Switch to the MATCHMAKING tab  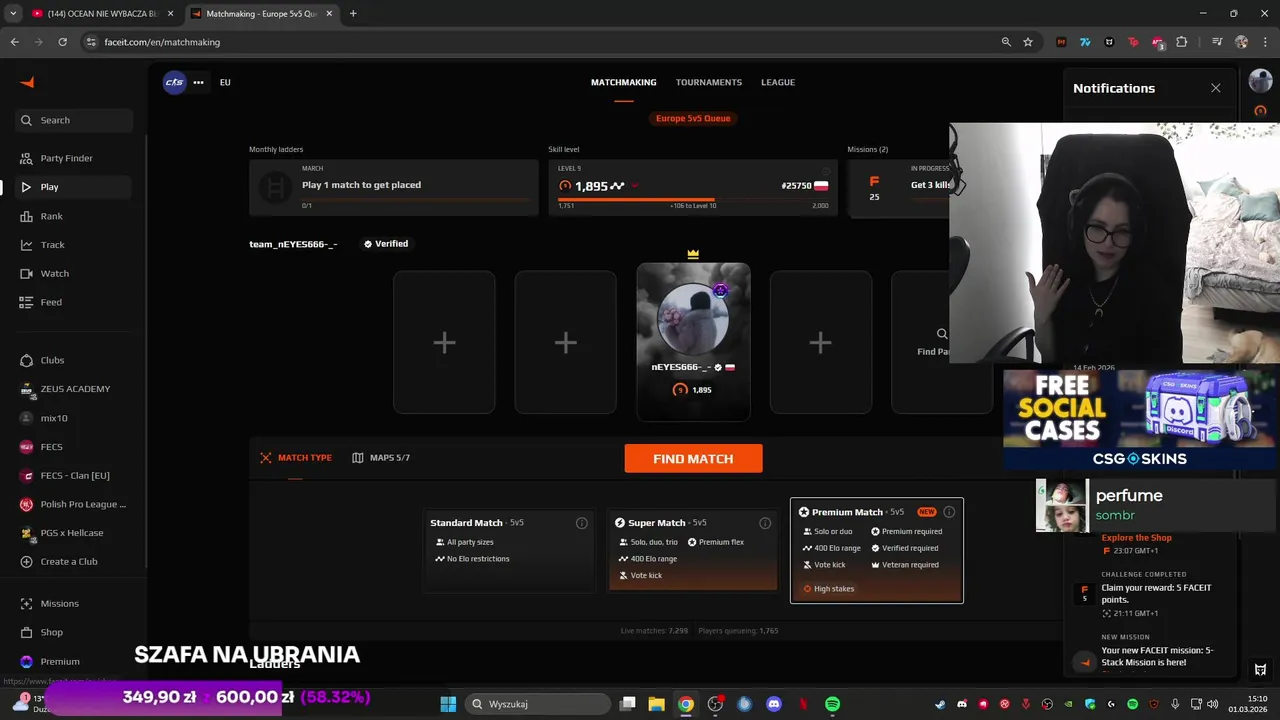tap(623, 82)
